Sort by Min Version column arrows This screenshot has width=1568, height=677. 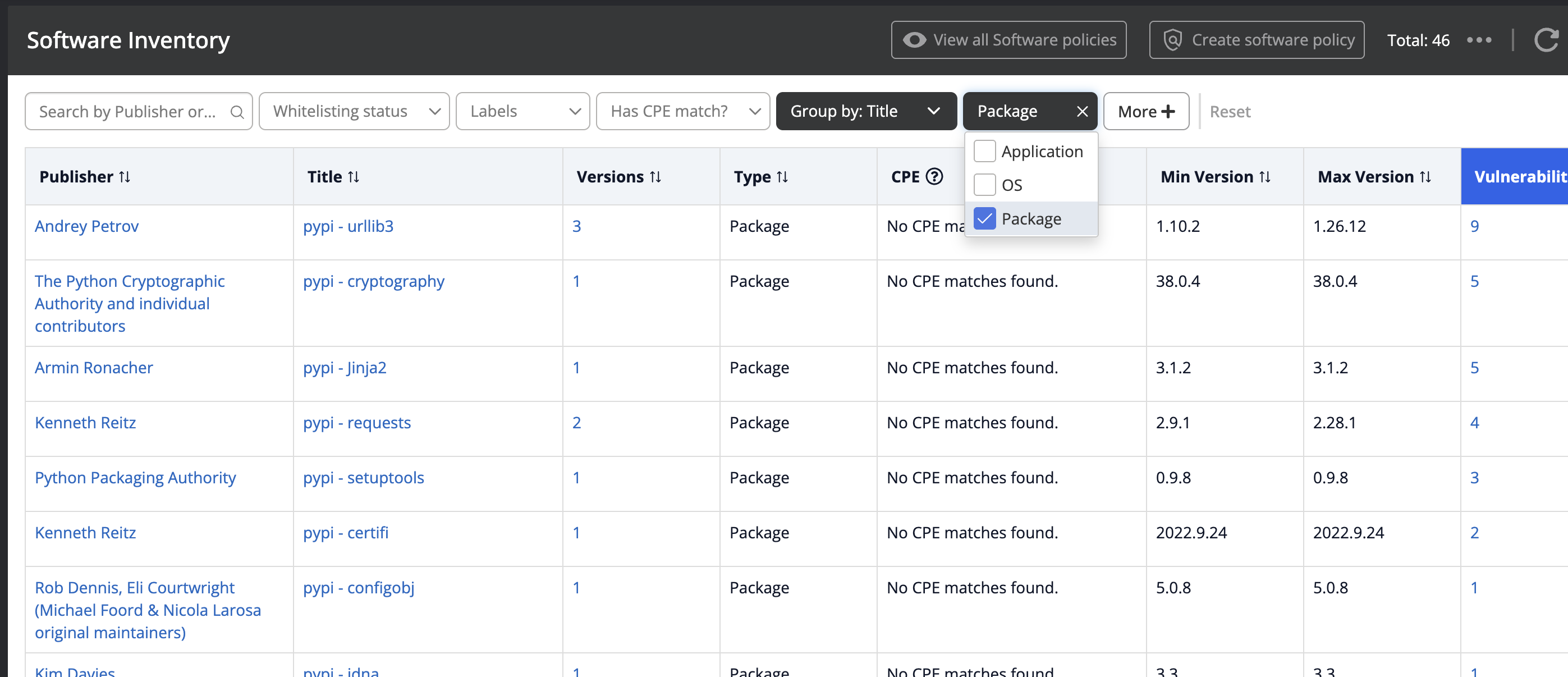tap(1265, 177)
